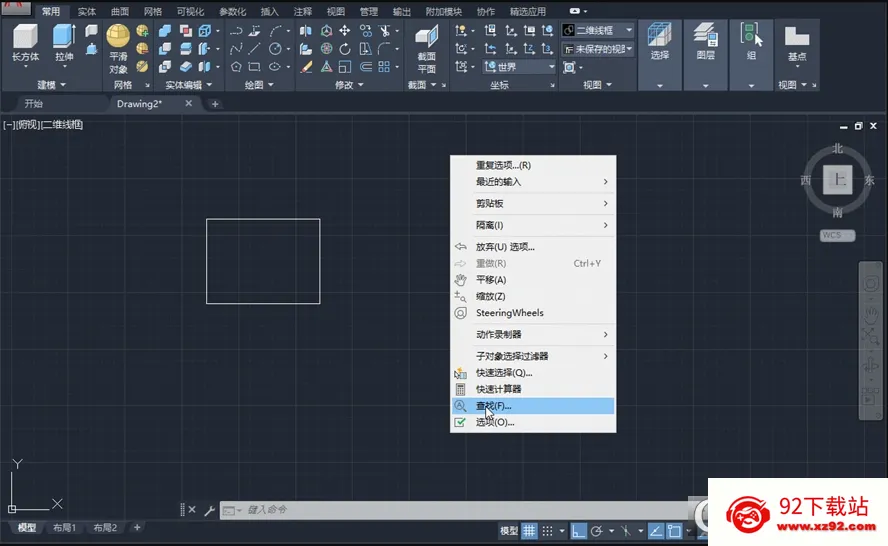Click the 组 group icon
This screenshot has height=546, width=888.
pyautogui.click(x=751, y=35)
